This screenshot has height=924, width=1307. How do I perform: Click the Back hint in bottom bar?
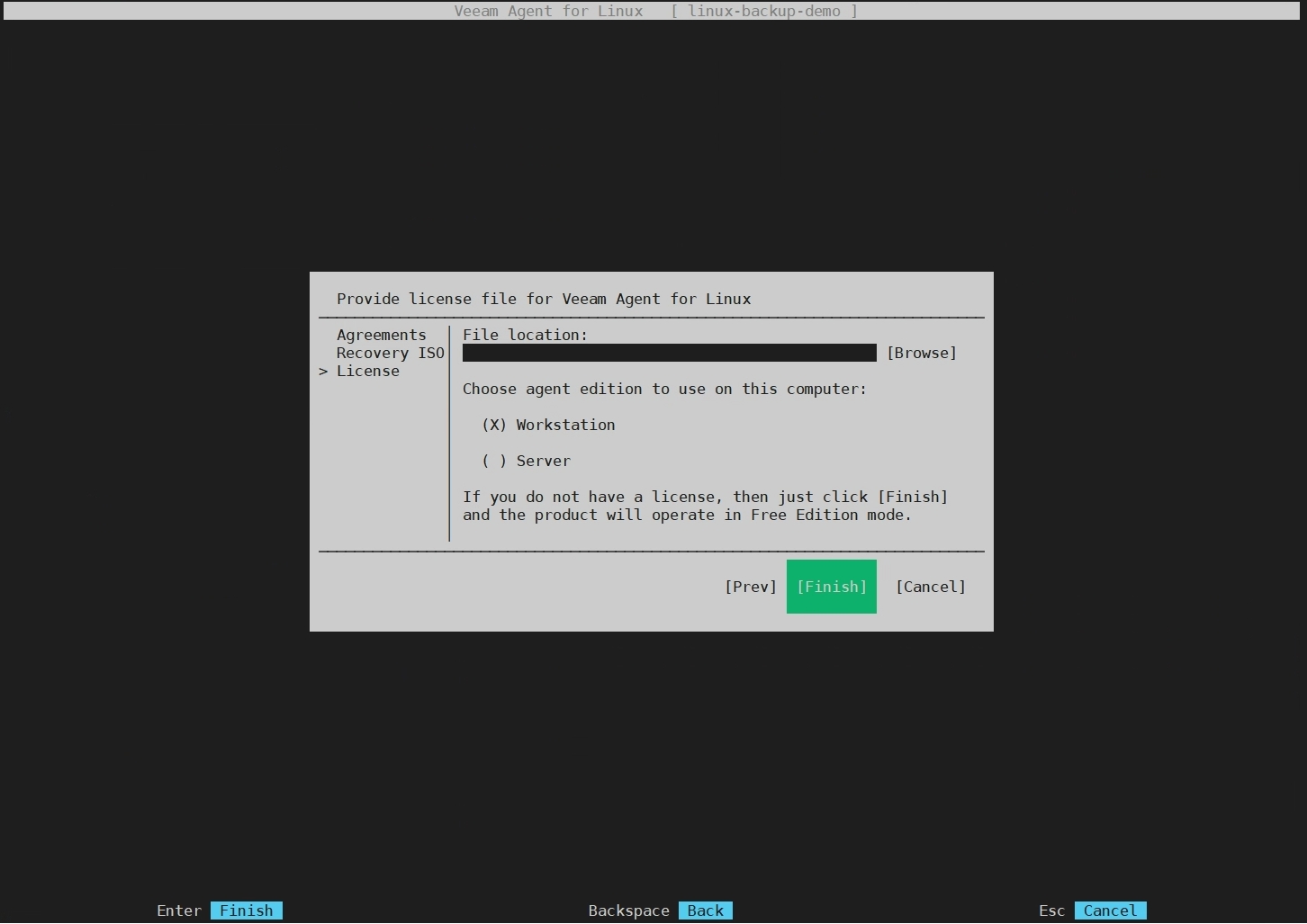[706, 911]
